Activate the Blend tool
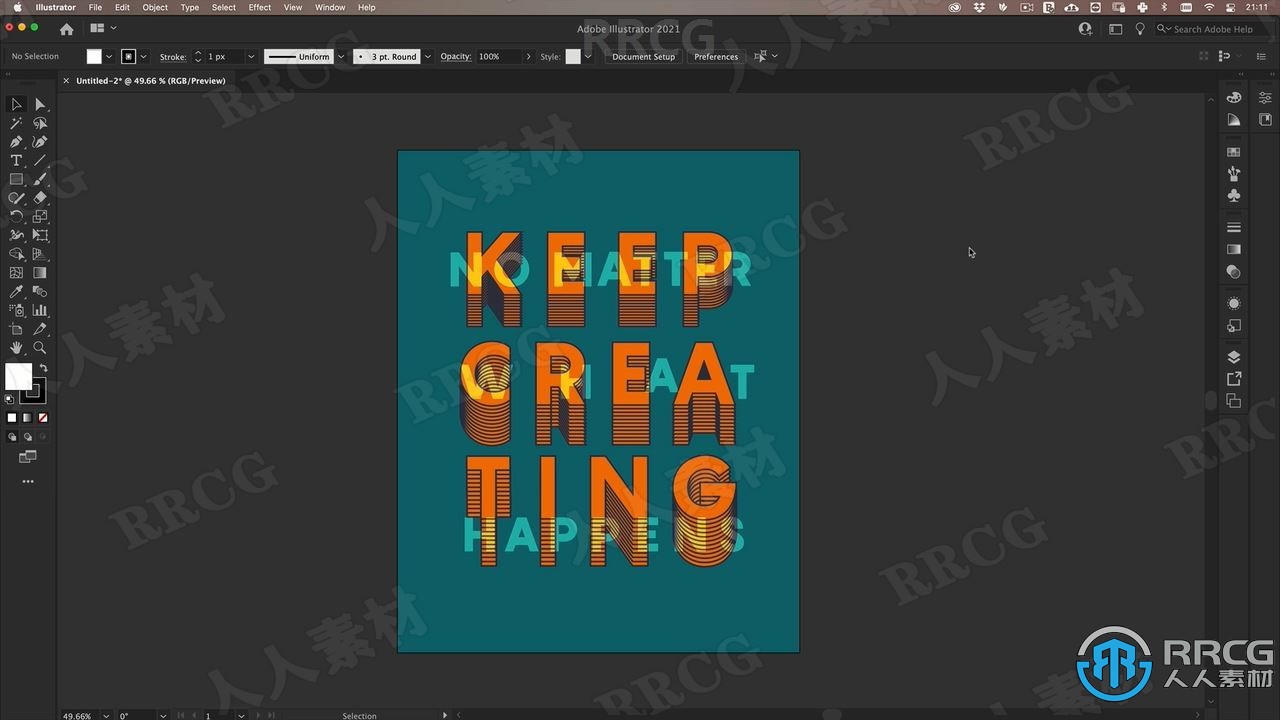The image size is (1280, 720). 40,291
